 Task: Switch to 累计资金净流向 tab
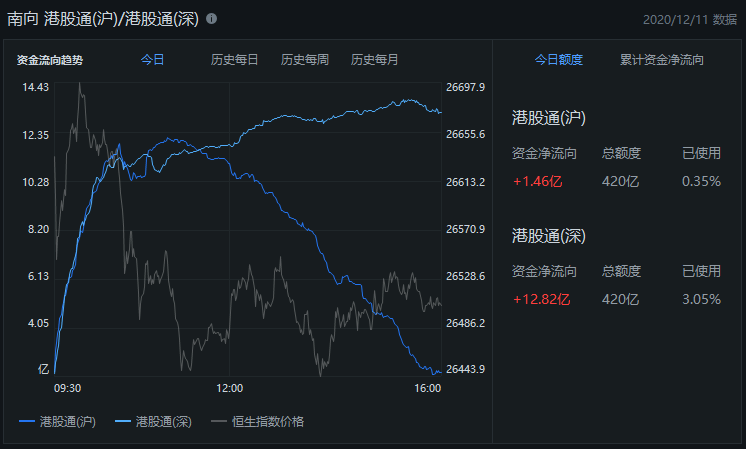(x=662, y=60)
